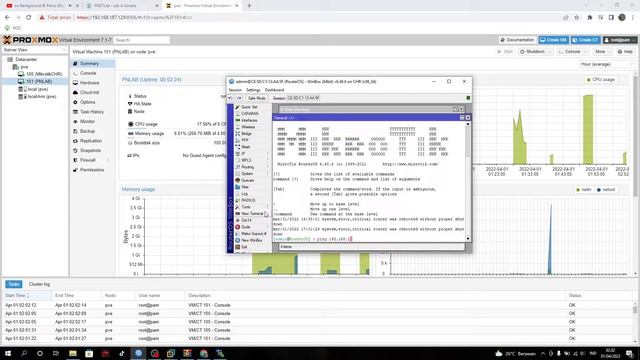This screenshot has height=360, width=640.
Task: Toggle Safe Mode in WinBox
Action: point(257,98)
